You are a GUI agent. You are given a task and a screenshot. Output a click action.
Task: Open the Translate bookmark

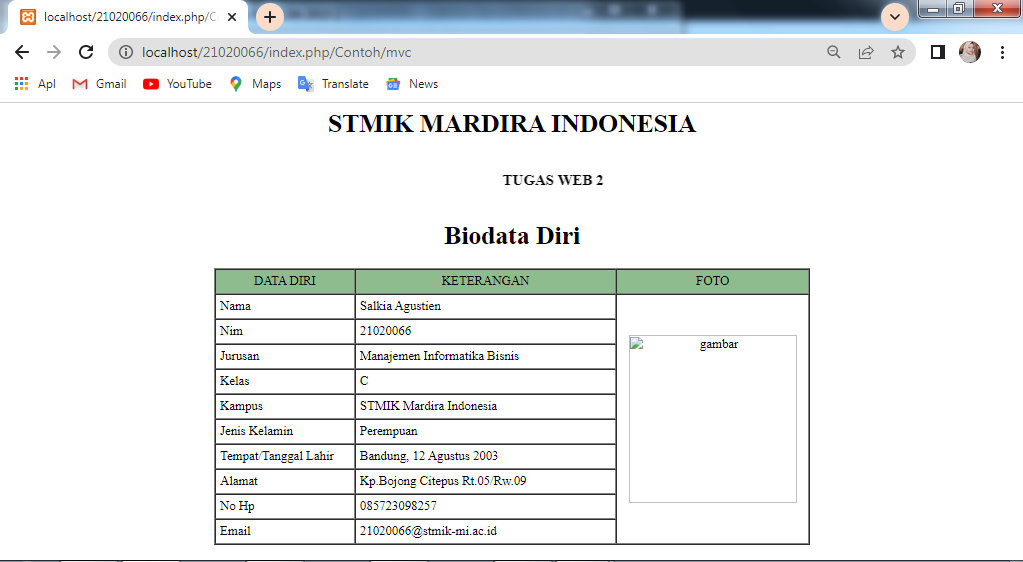pos(333,84)
